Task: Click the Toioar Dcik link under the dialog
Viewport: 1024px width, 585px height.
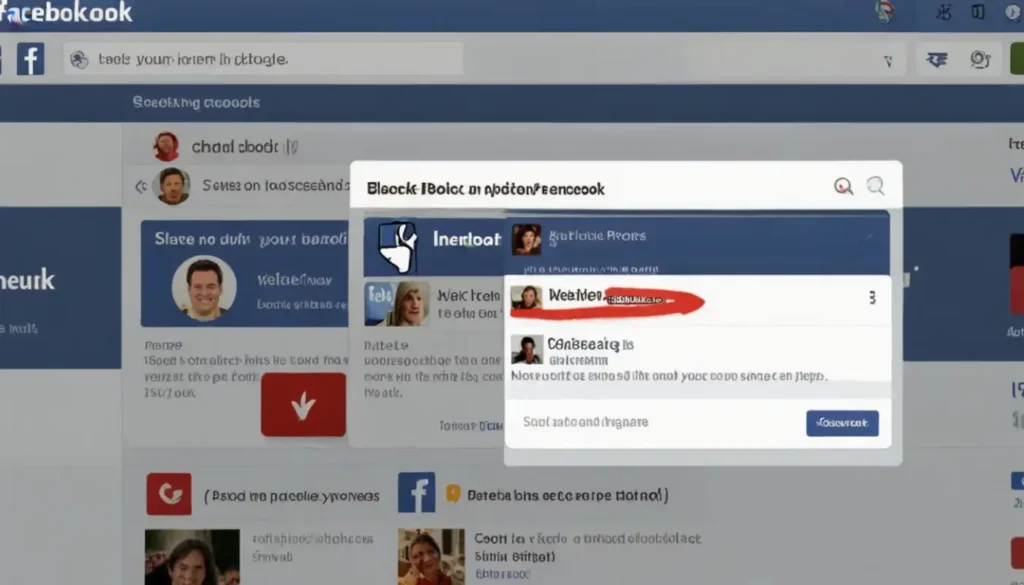Action: [x=471, y=426]
